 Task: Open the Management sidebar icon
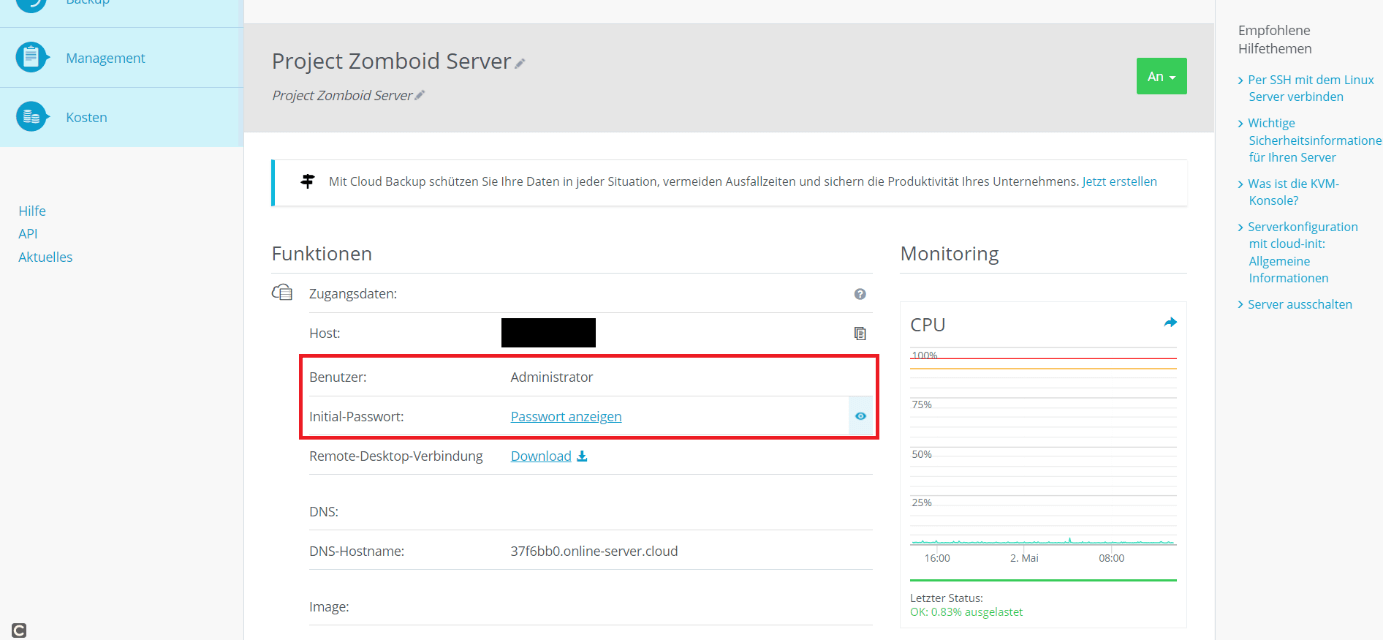[x=32, y=57]
